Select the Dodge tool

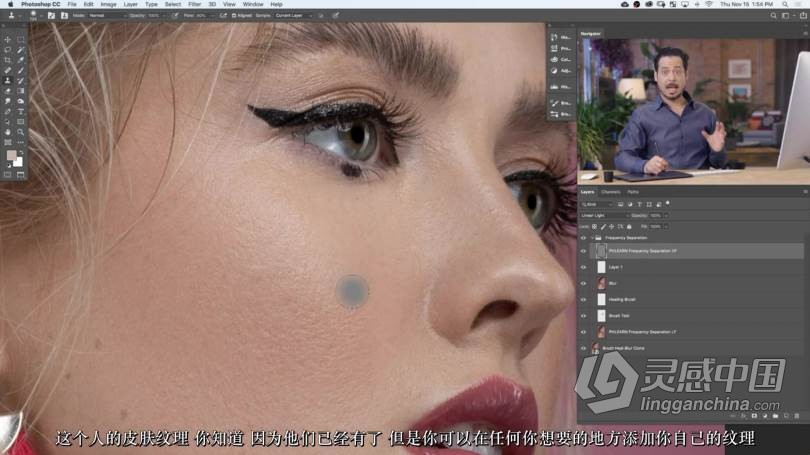pos(21,101)
